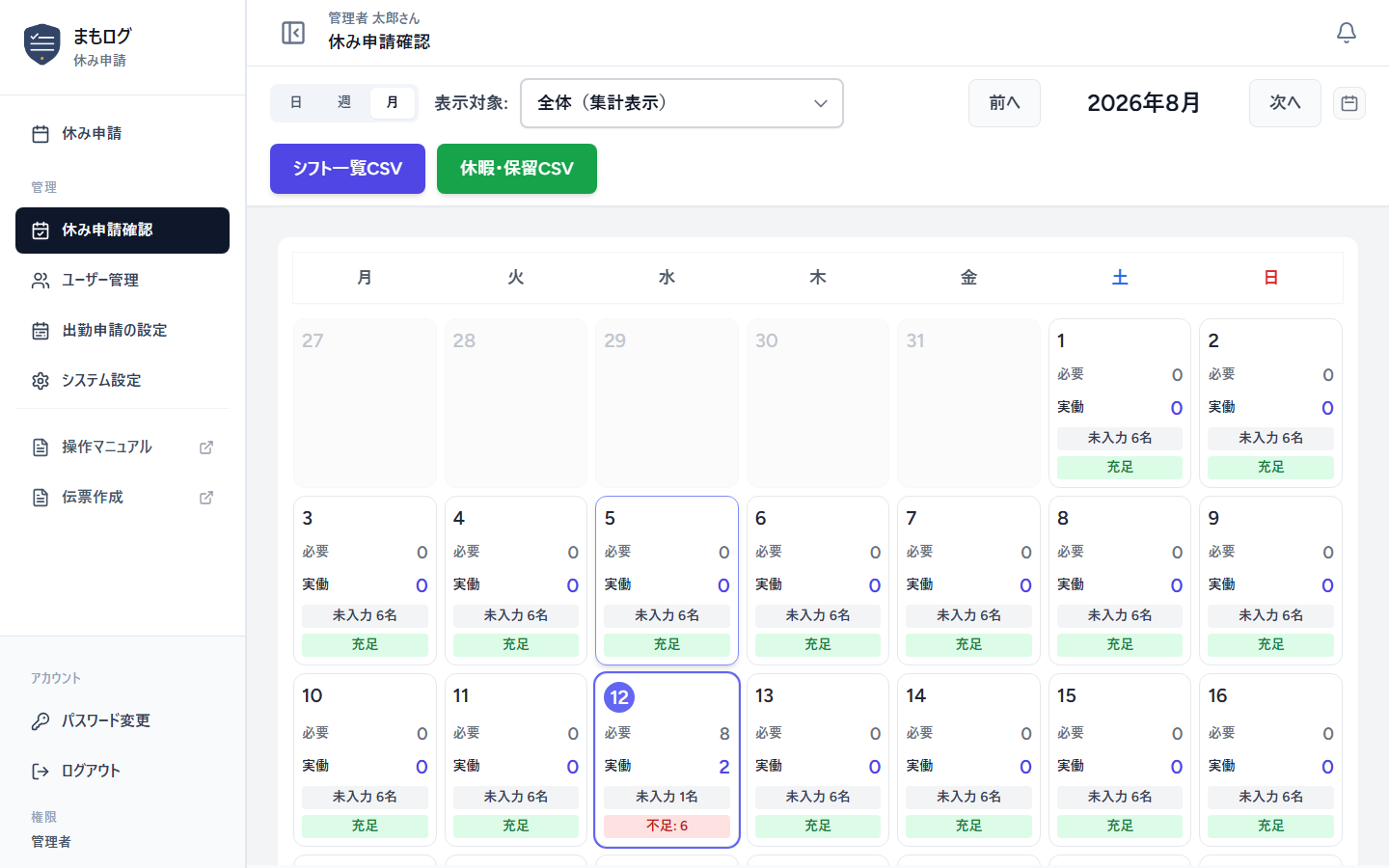Click the 土 weekday column header
The image size is (1389, 868).
[x=1120, y=278]
